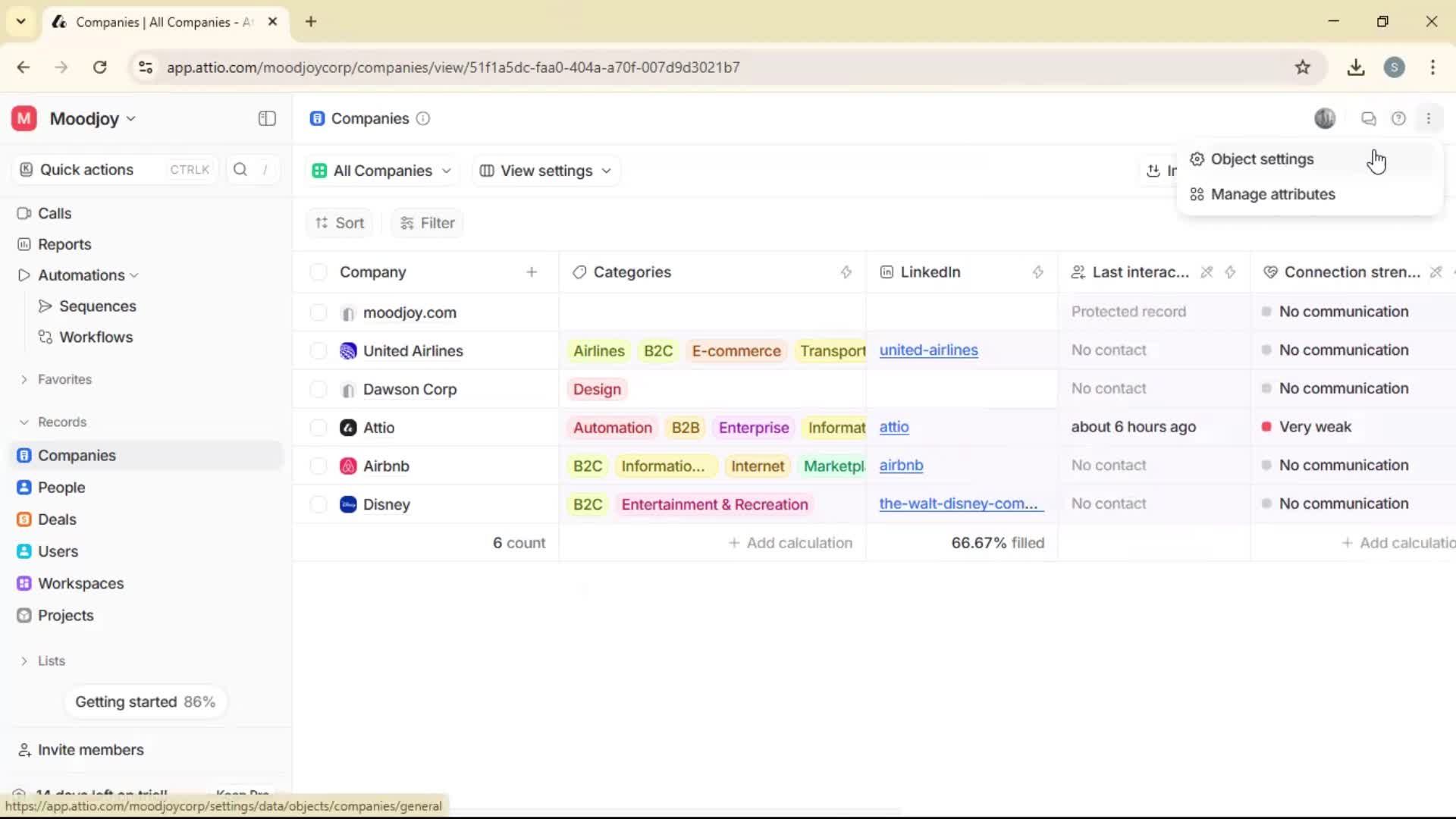This screenshot has height=819, width=1456.
Task: Open browser downloads icon
Action: (x=1356, y=67)
